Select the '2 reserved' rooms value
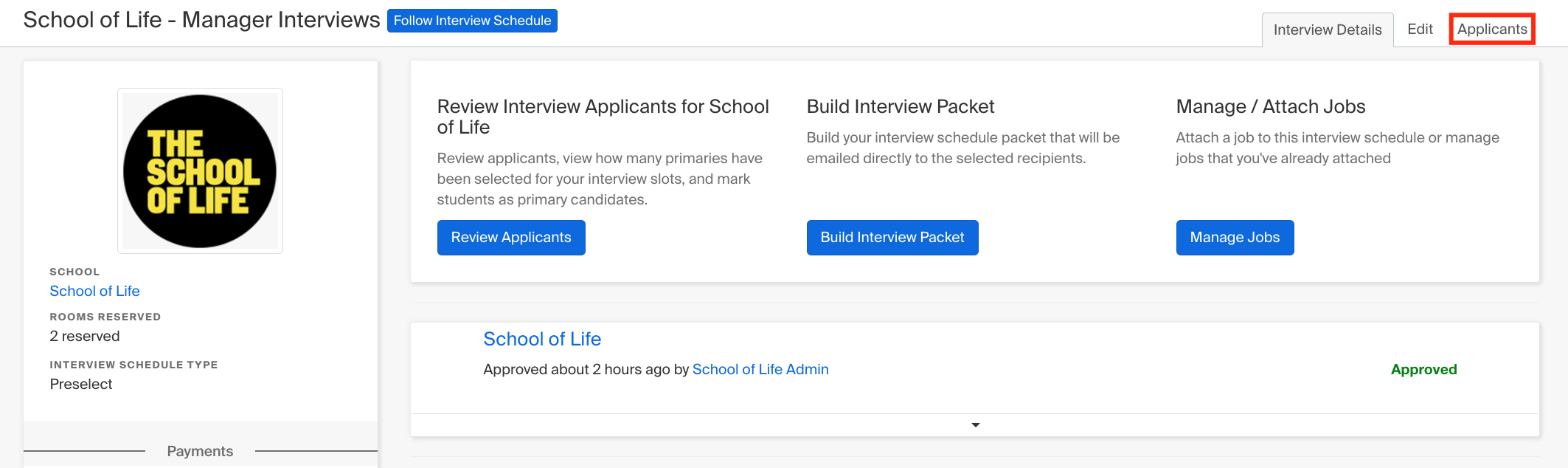Image resolution: width=1568 pixels, height=468 pixels. pyautogui.click(x=85, y=336)
